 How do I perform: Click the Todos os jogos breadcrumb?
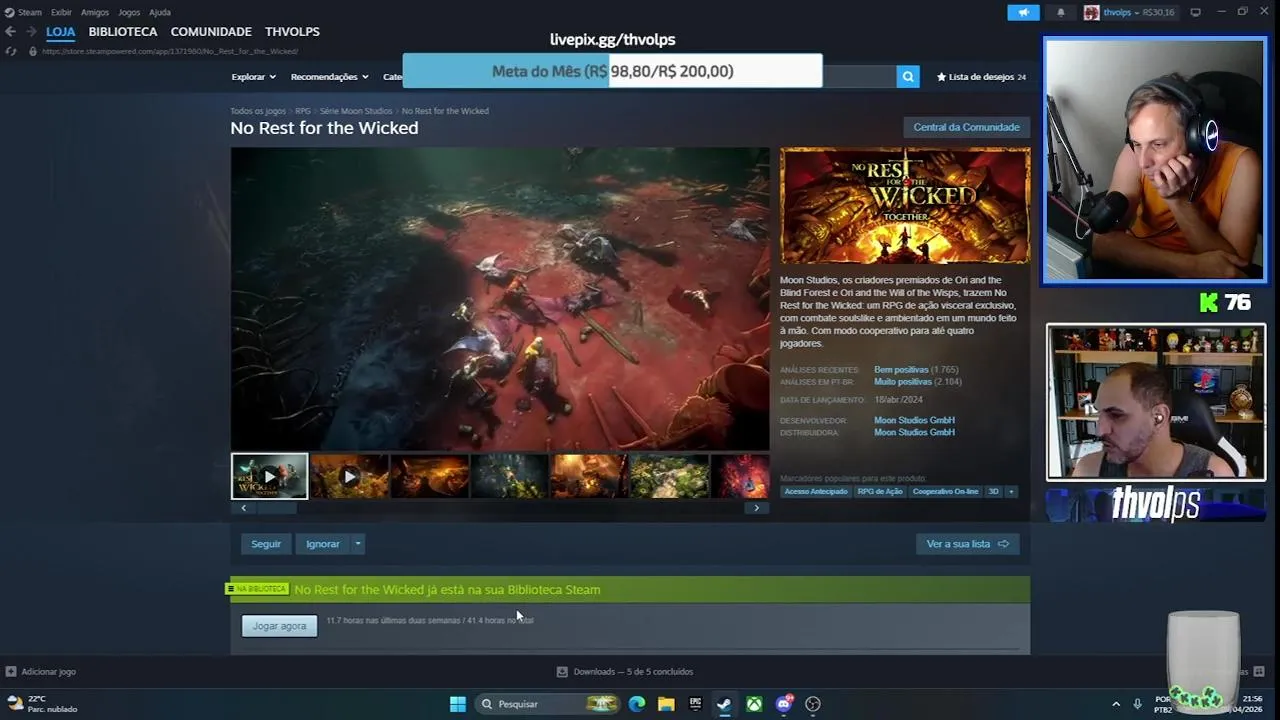click(258, 111)
